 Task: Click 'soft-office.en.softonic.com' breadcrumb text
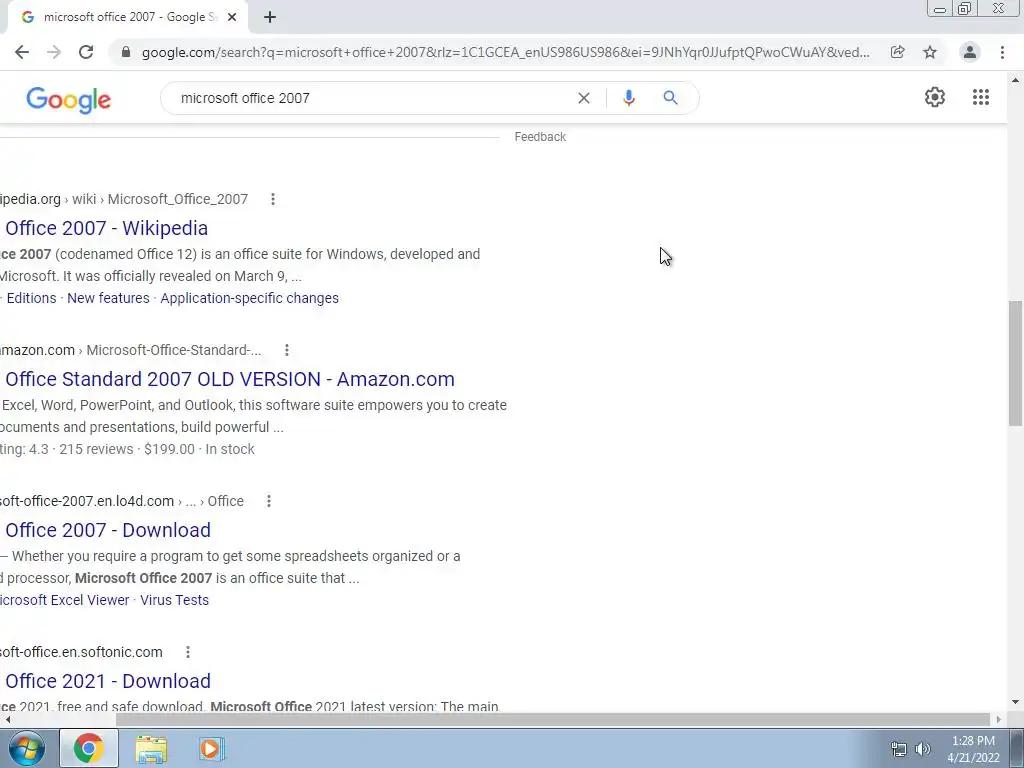click(81, 652)
